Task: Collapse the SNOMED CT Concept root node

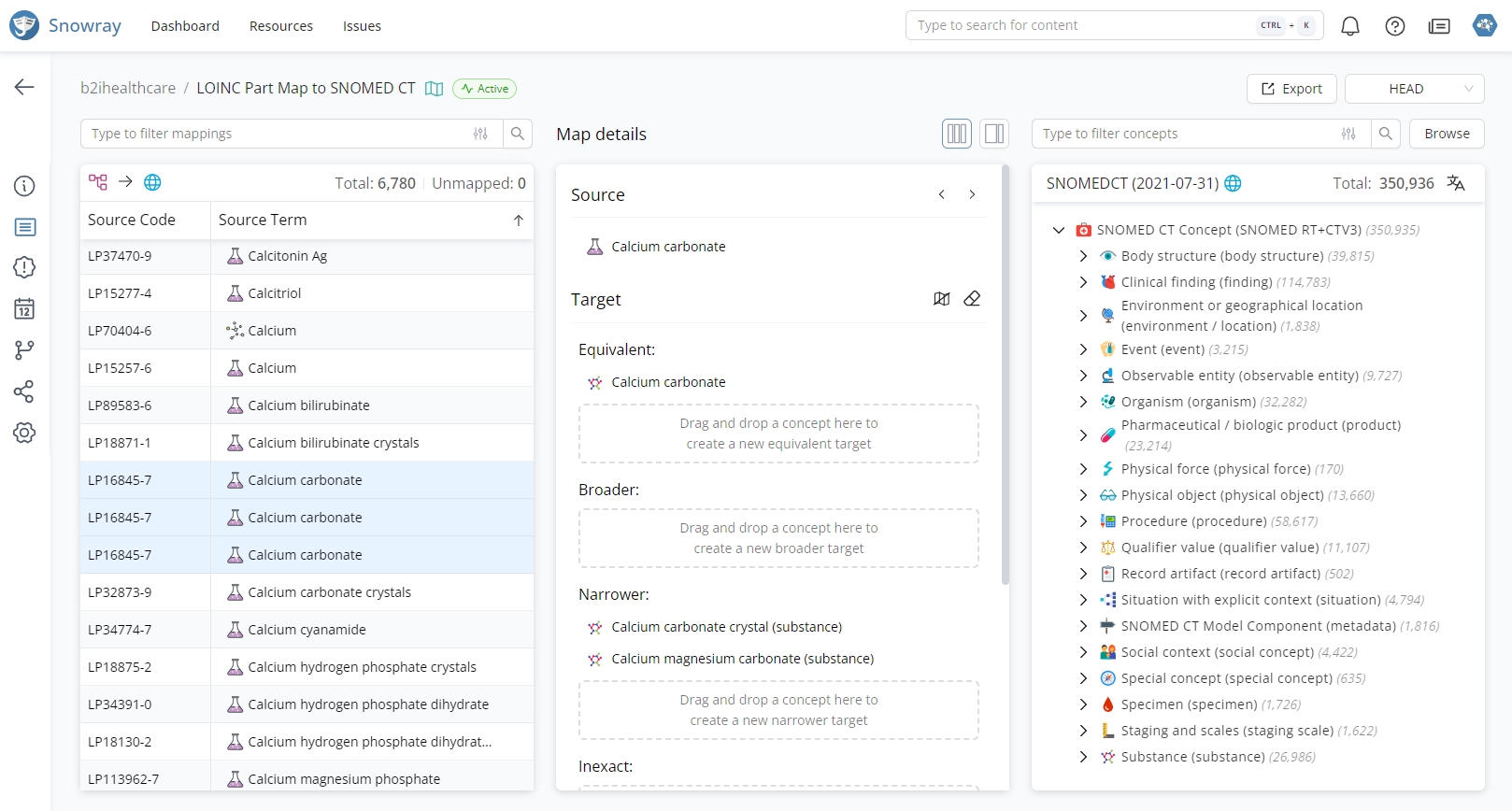Action: click(x=1059, y=230)
